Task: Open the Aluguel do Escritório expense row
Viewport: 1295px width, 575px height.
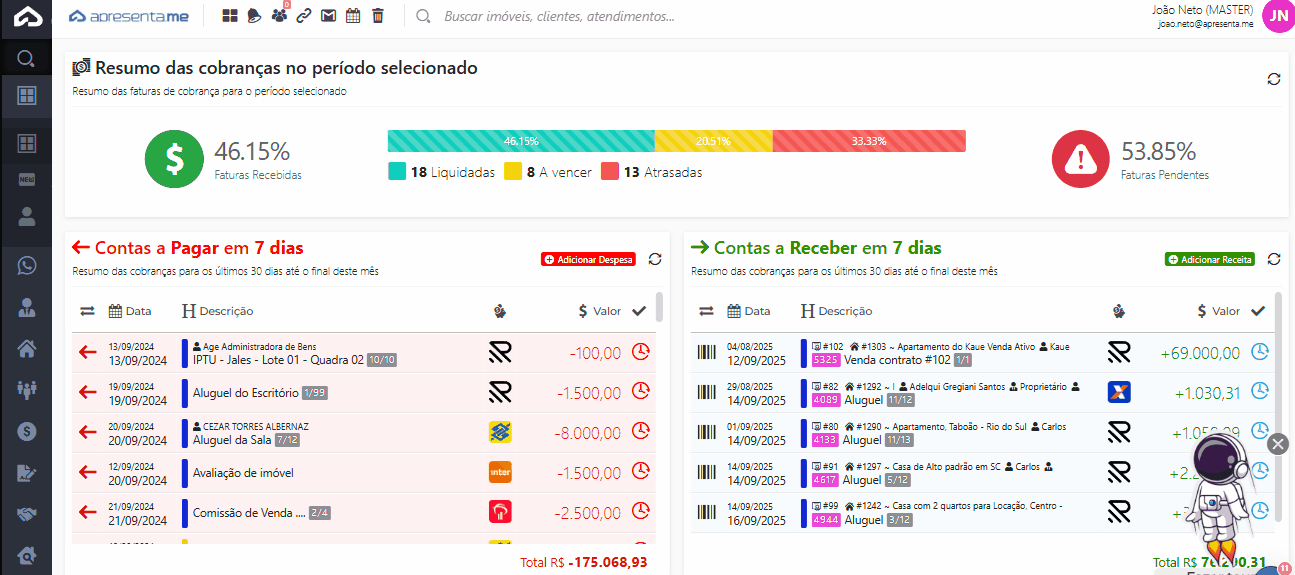Action: [250, 393]
